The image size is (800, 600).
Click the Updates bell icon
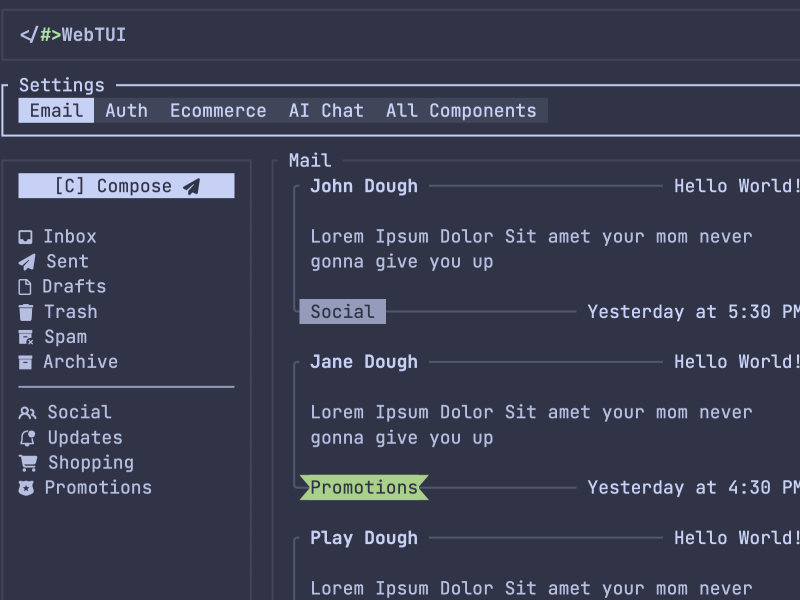28,438
